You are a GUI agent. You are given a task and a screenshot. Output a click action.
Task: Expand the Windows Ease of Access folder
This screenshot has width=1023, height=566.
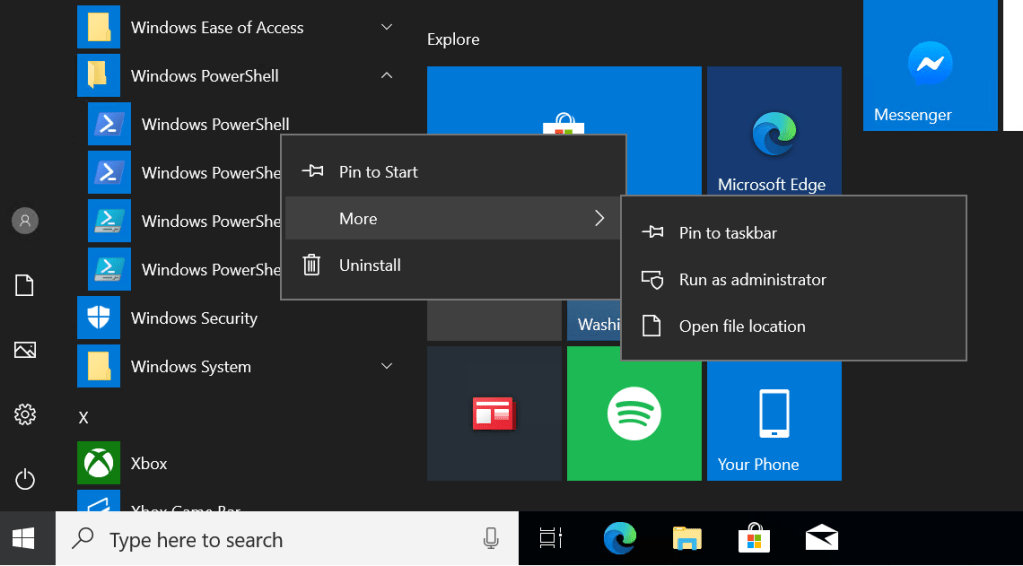[386, 27]
